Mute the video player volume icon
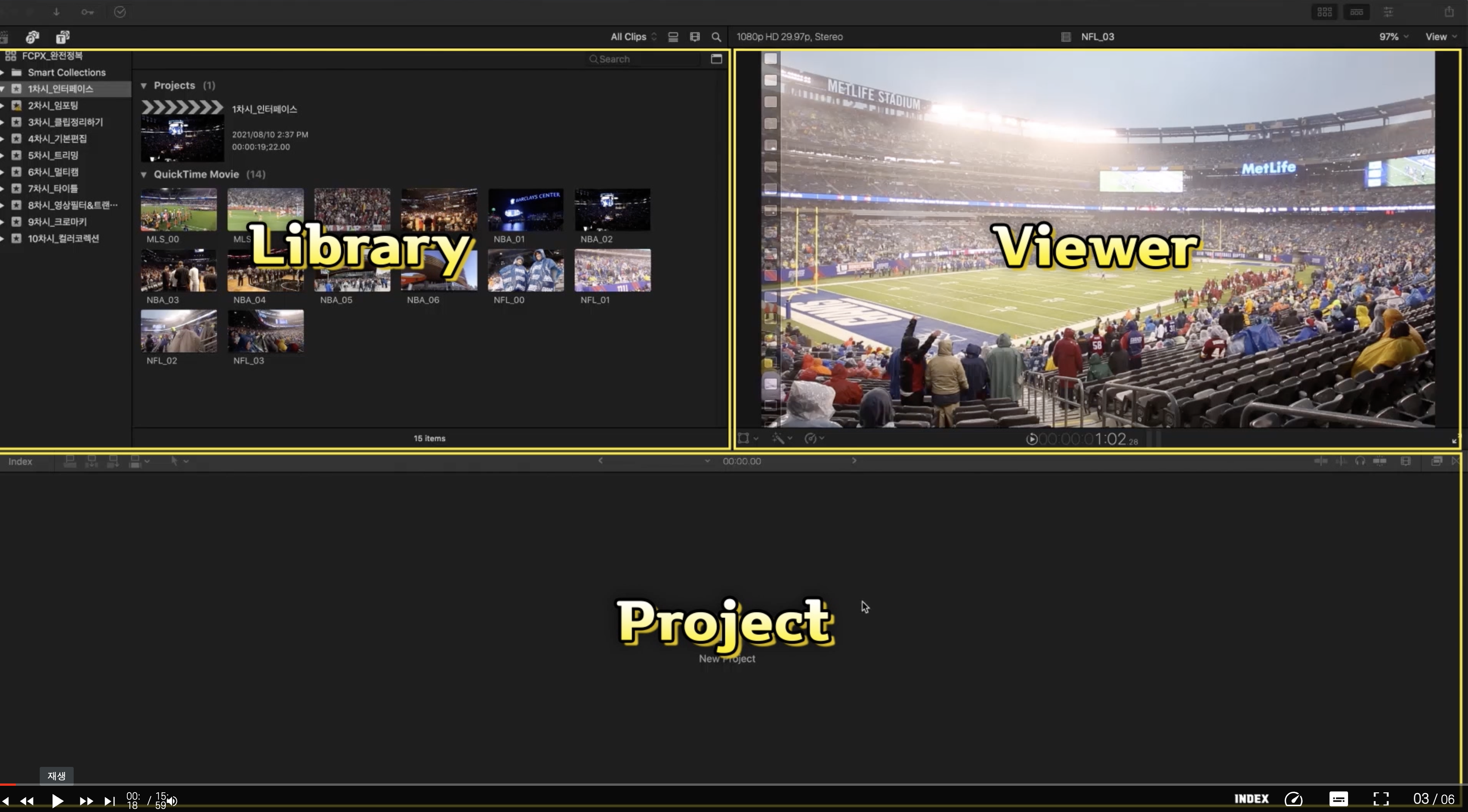This screenshot has height=812, width=1468. (172, 800)
